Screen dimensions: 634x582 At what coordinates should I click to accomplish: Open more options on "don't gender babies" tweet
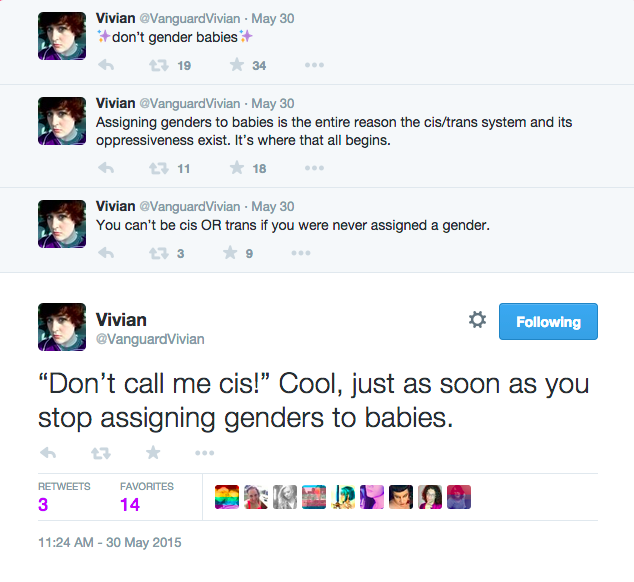click(314, 66)
